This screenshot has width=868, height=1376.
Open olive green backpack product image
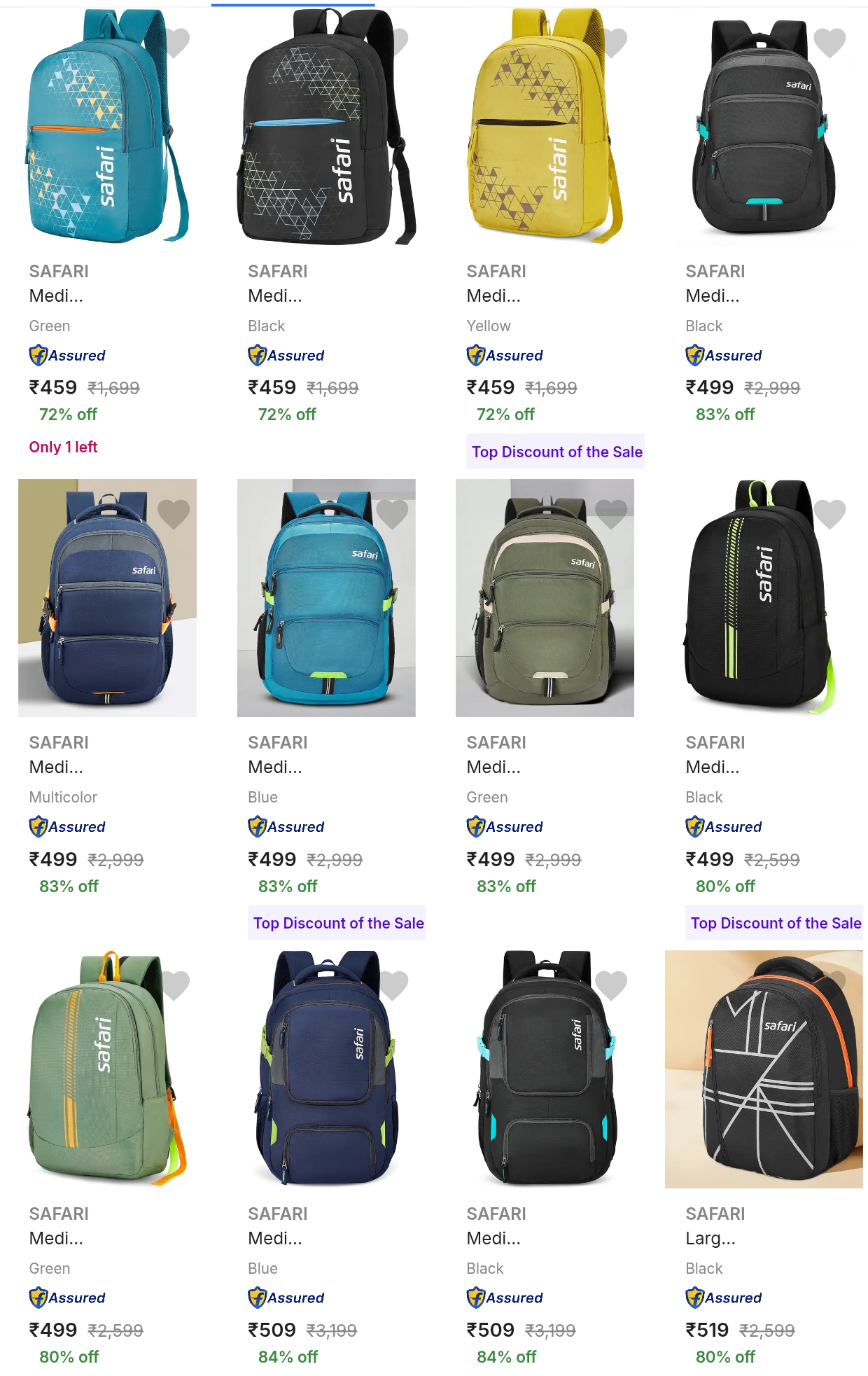pyautogui.click(x=545, y=598)
